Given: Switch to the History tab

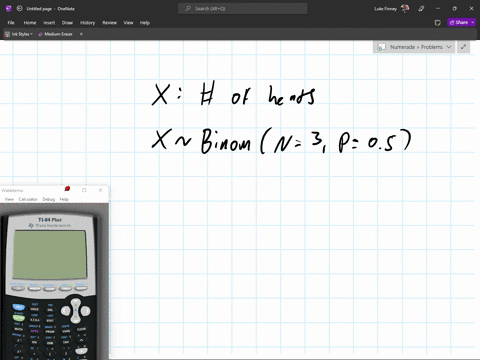Looking at the screenshot, I should pos(87,23).
